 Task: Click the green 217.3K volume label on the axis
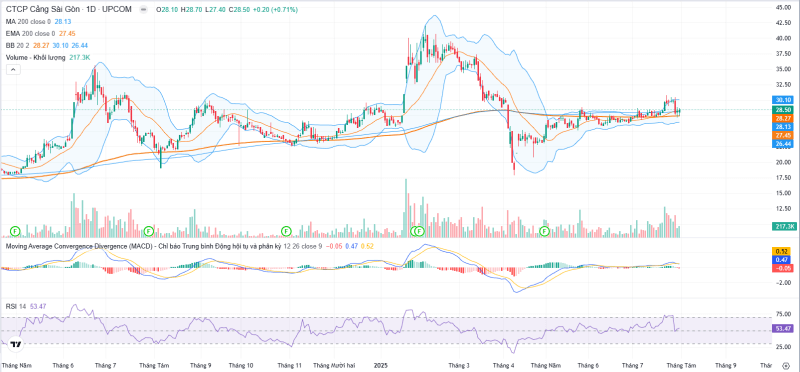[x=783, y=226]
